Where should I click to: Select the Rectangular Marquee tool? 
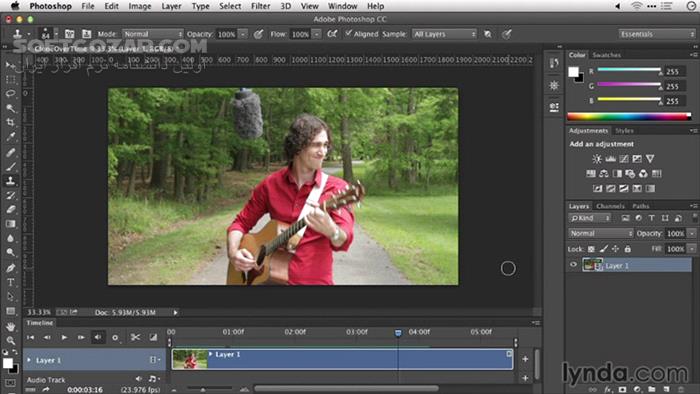click(x=10, y=79)
